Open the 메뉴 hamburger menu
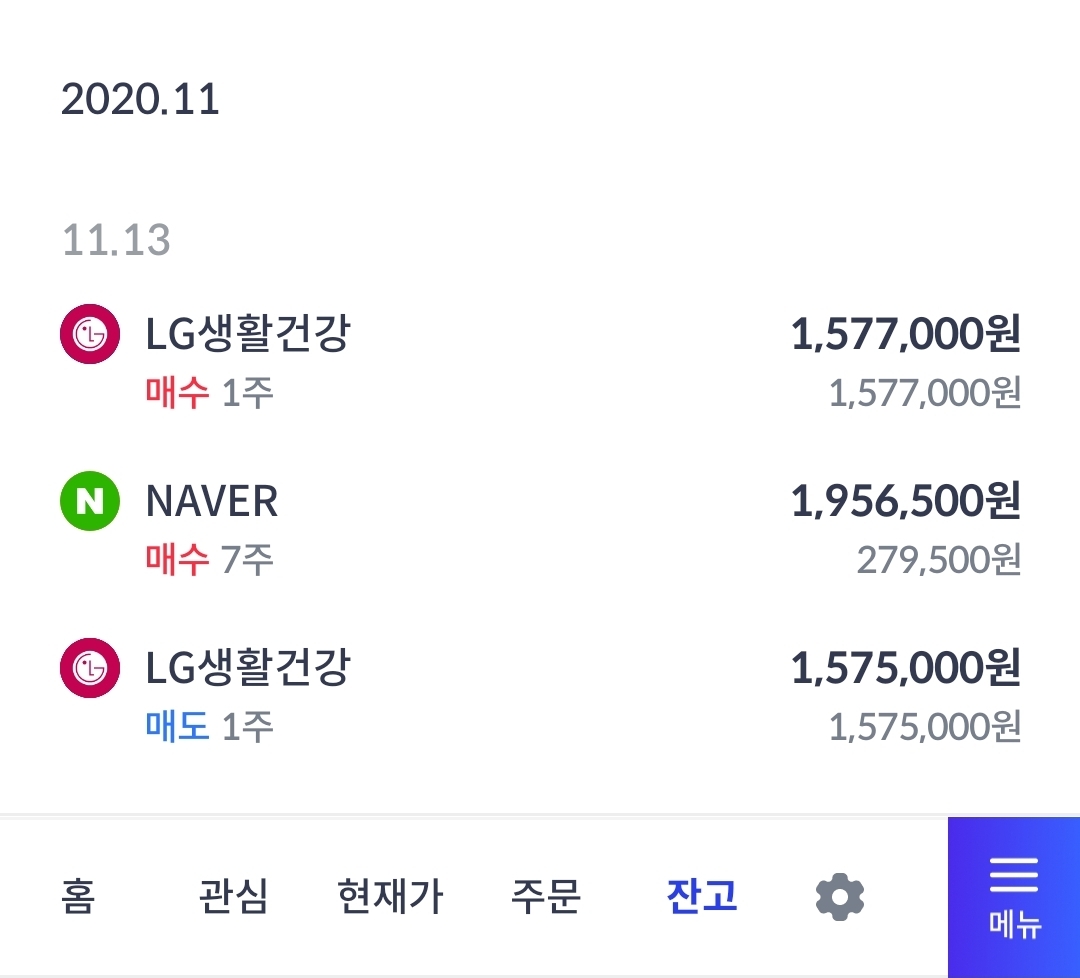The image size is (1080, 978). [1014, 897]
